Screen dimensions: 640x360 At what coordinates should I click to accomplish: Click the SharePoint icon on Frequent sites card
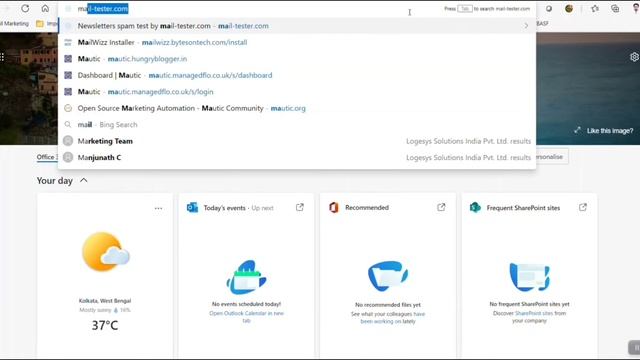pos(475,207)
